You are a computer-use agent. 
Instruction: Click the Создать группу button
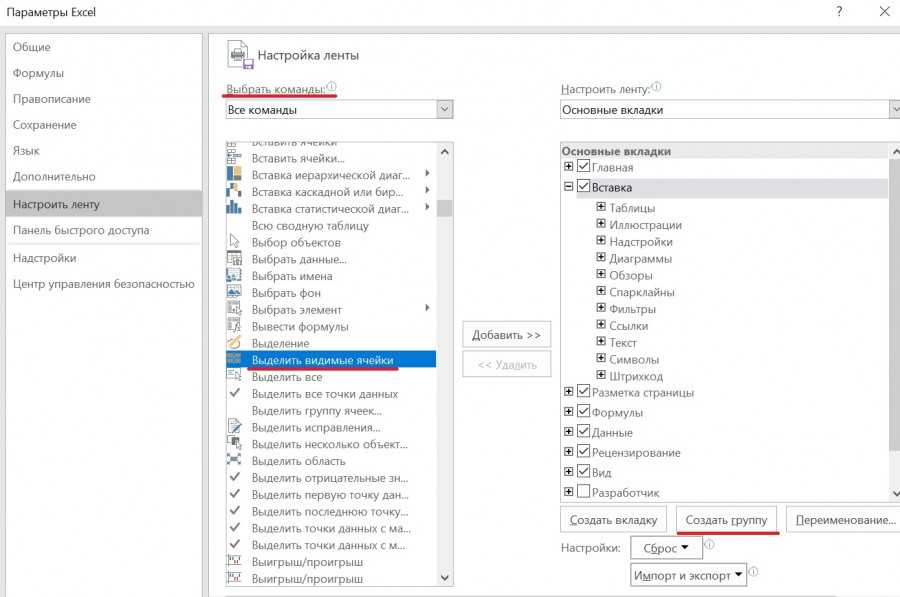pyautogui.click(x=727, y=520)
